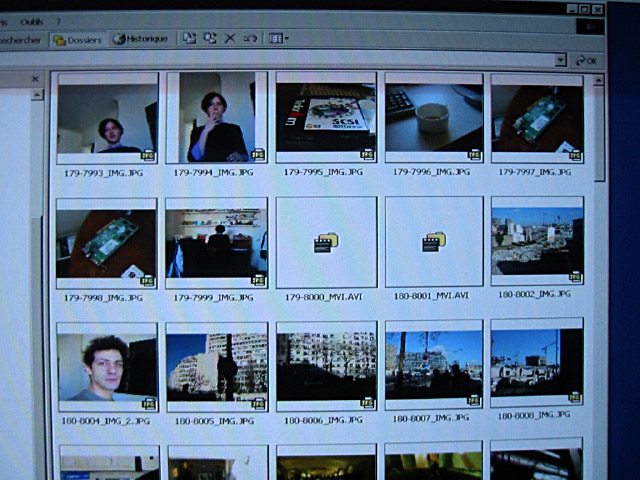Select video file icon 179-8000_MVI.AVI

[x=327, y=242]
